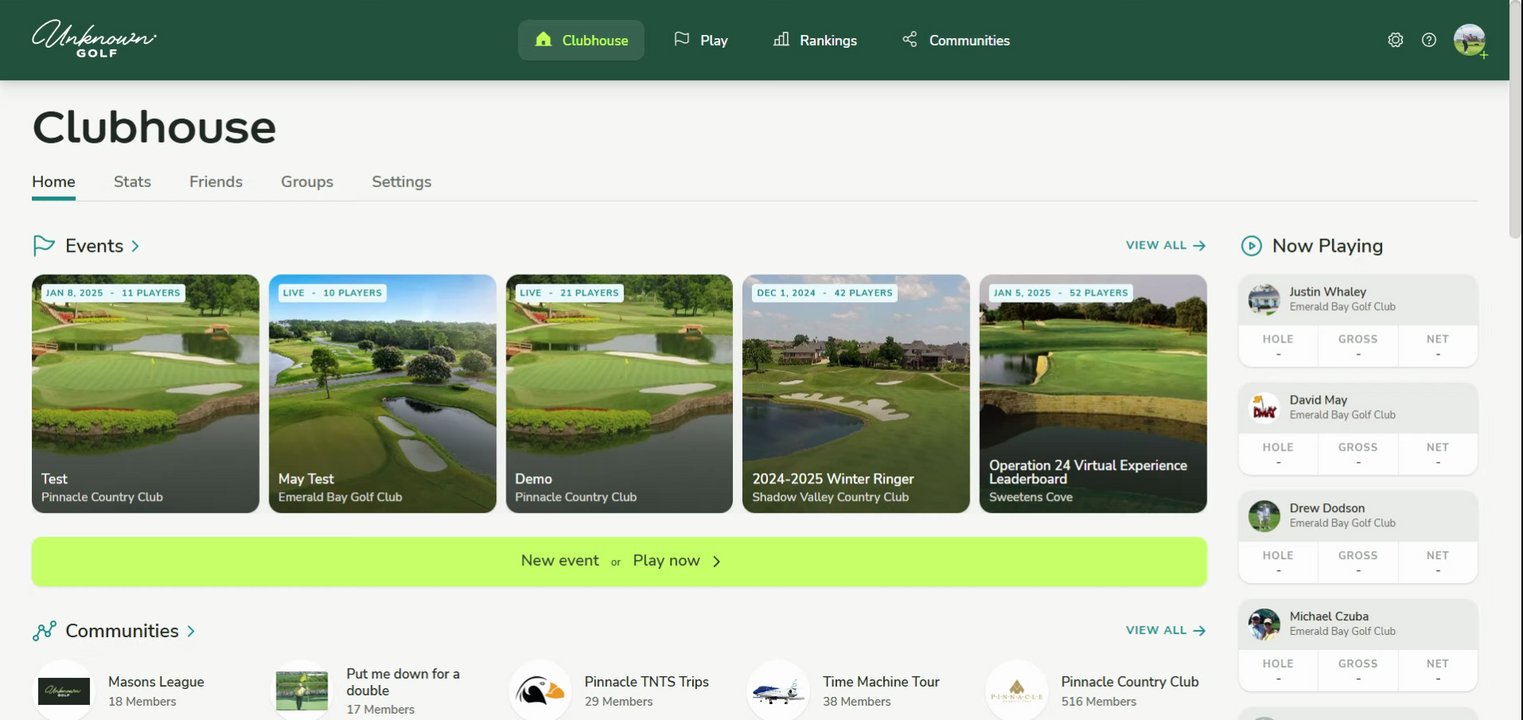Click David May's avatar

1264,407
